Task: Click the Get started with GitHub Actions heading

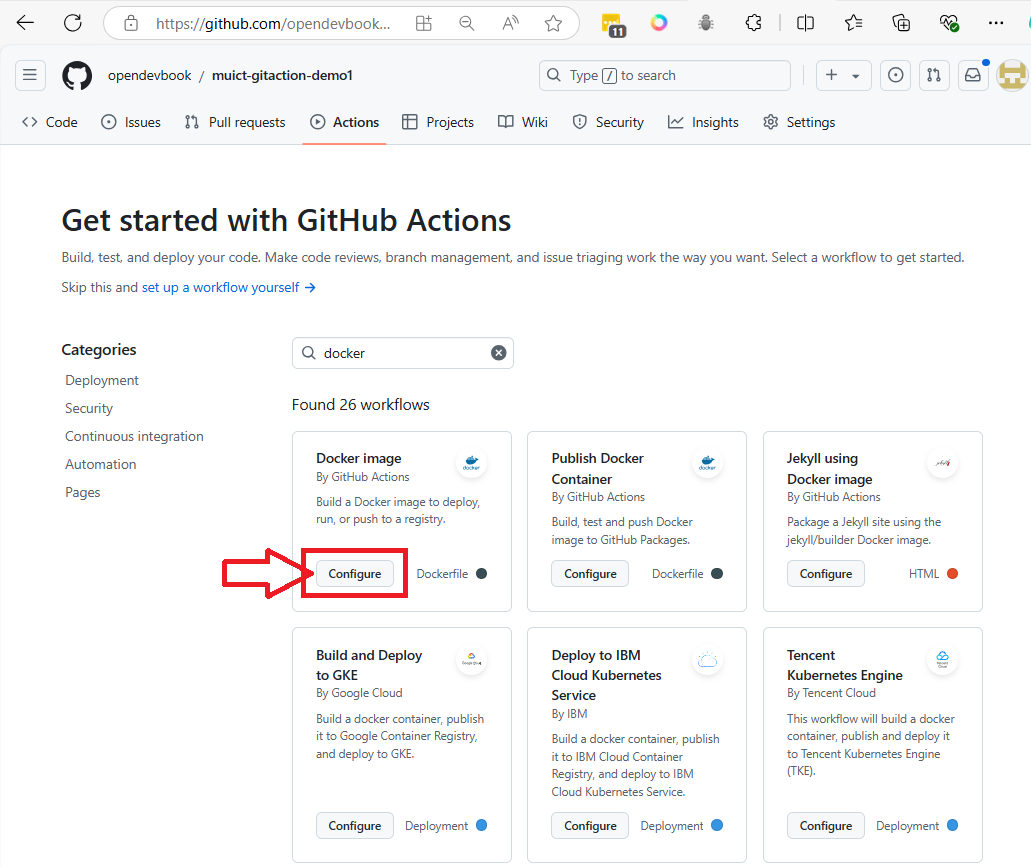Action: pos(286,220)
